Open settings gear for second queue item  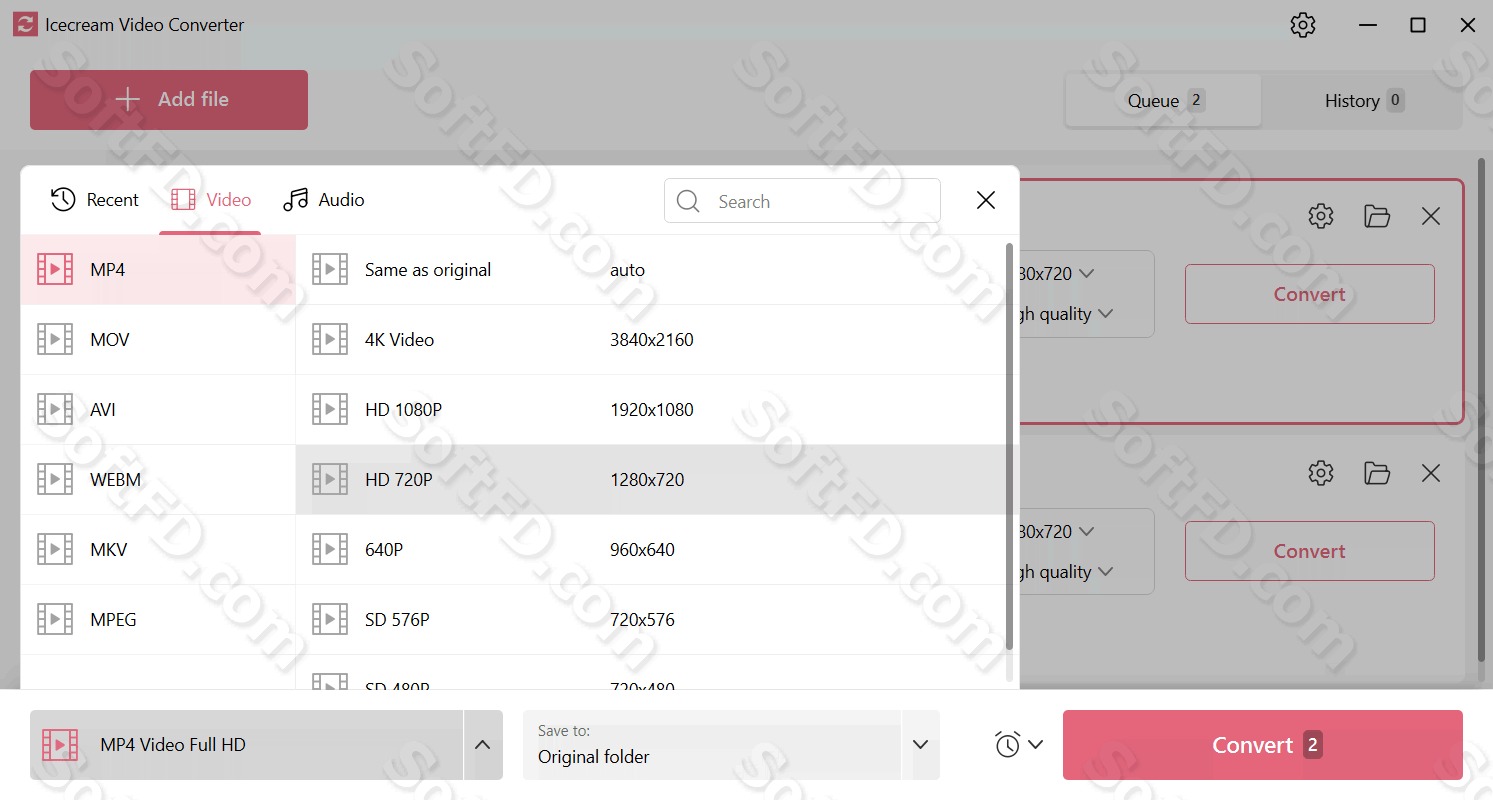(1321, 473)
